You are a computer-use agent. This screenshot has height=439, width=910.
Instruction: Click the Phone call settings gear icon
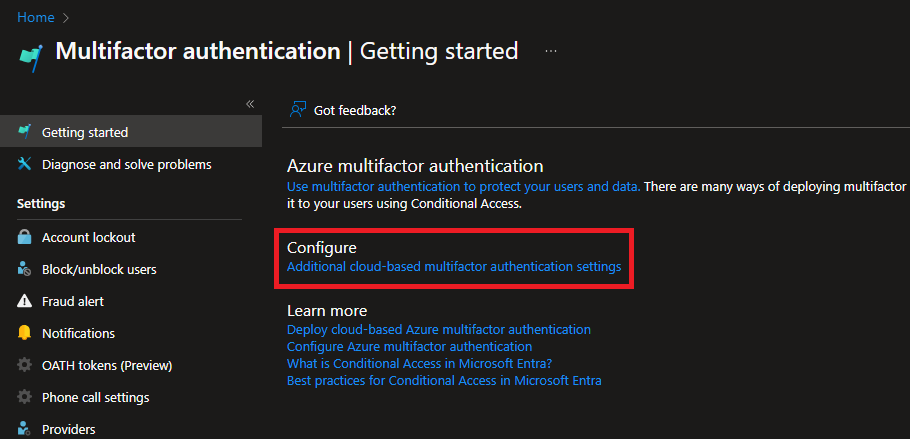pyautogui.click(x=24, y=397)
